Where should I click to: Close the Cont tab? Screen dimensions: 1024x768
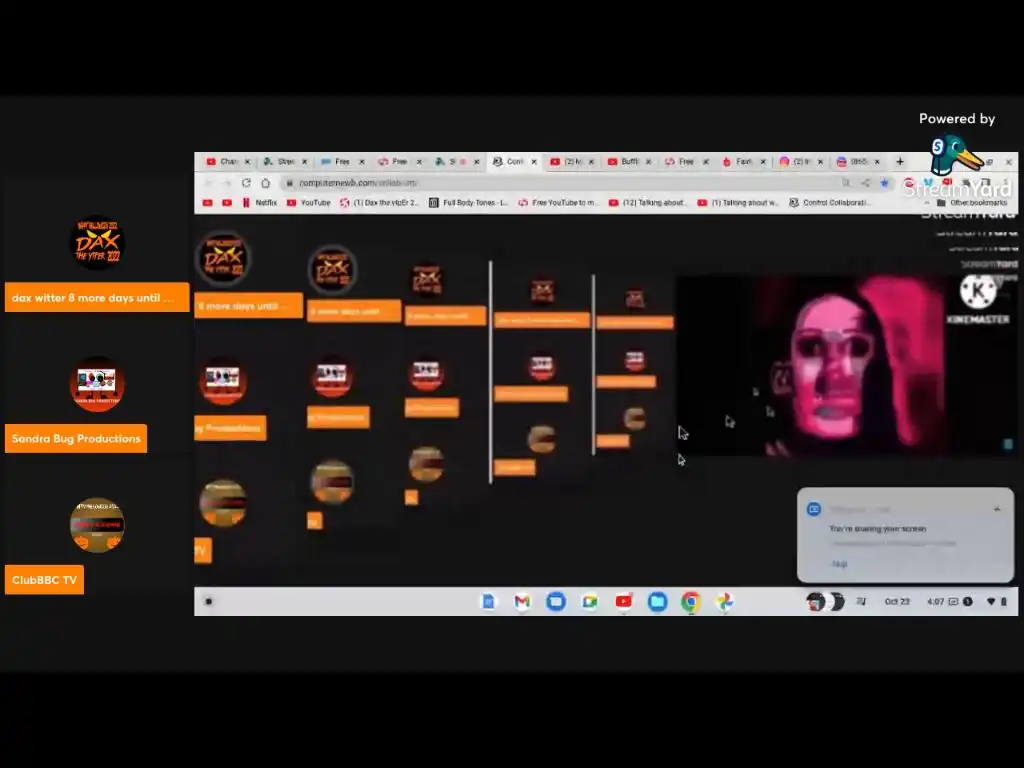pyautogui.click(x=534, y=161)
